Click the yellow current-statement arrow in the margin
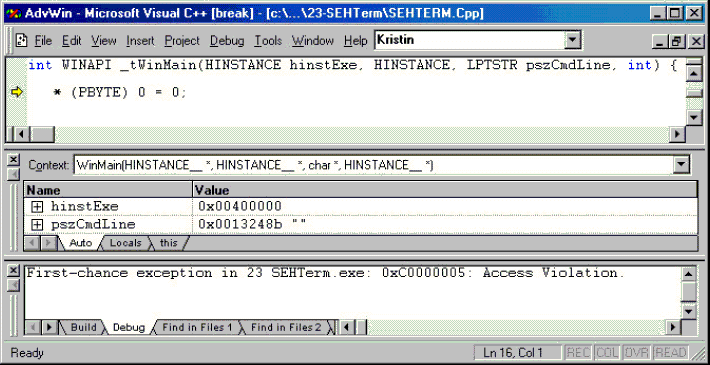The image size is (710, 365). pos(17,92)
